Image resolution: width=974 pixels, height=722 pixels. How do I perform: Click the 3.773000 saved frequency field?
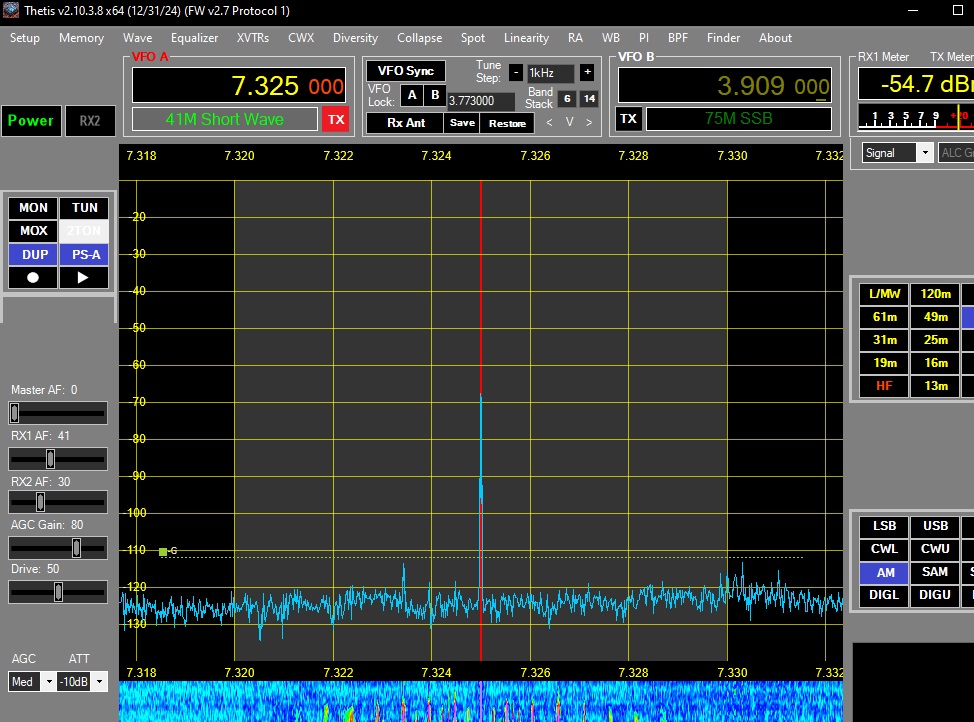(481, 101)
